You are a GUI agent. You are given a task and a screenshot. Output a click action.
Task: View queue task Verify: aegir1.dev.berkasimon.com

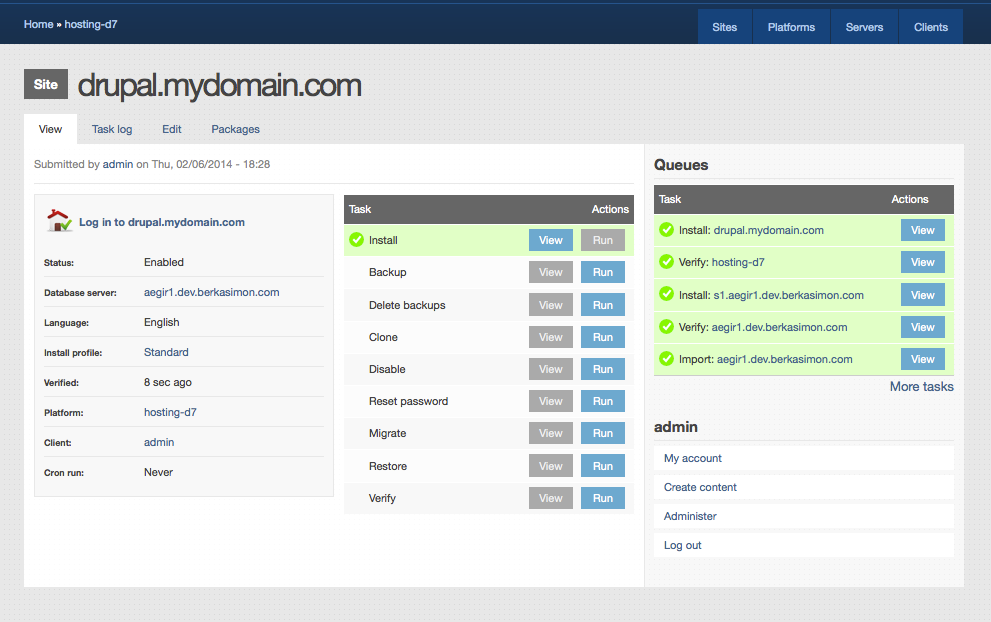(x=923, y=327)
